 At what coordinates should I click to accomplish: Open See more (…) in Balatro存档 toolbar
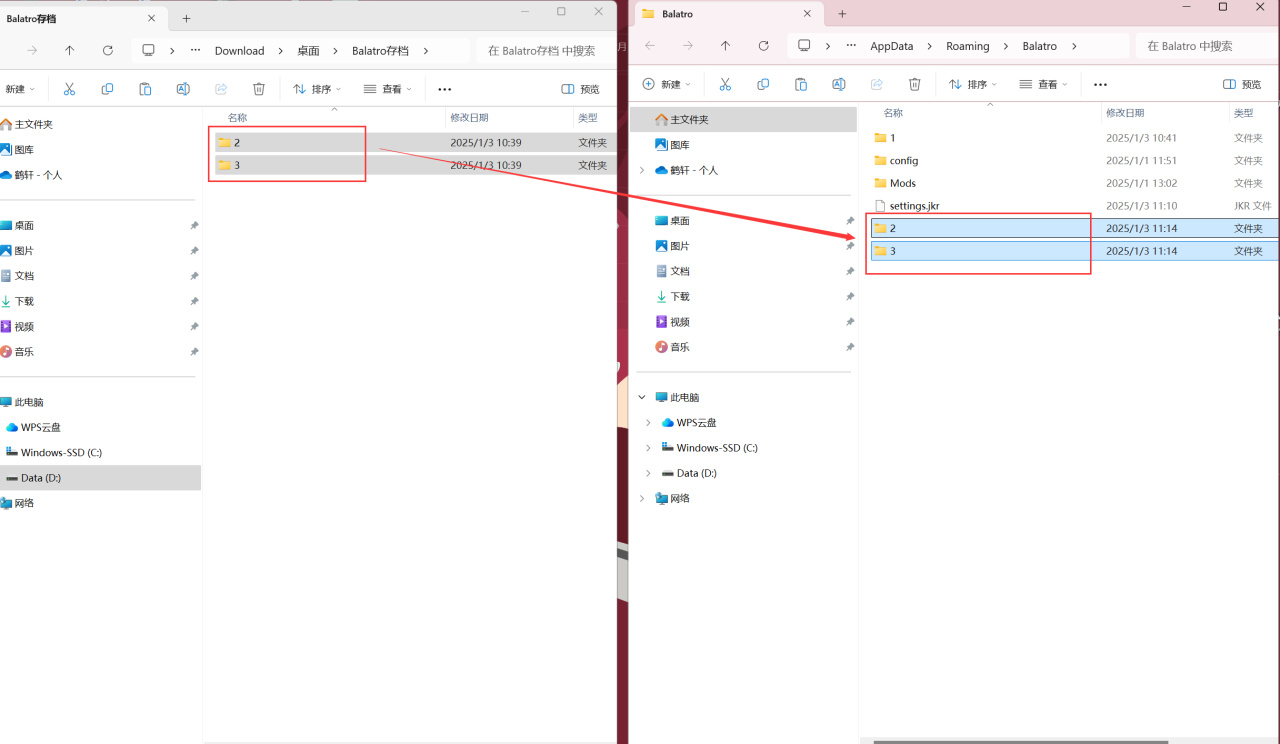pyautogui.click(x=445, y=89)
